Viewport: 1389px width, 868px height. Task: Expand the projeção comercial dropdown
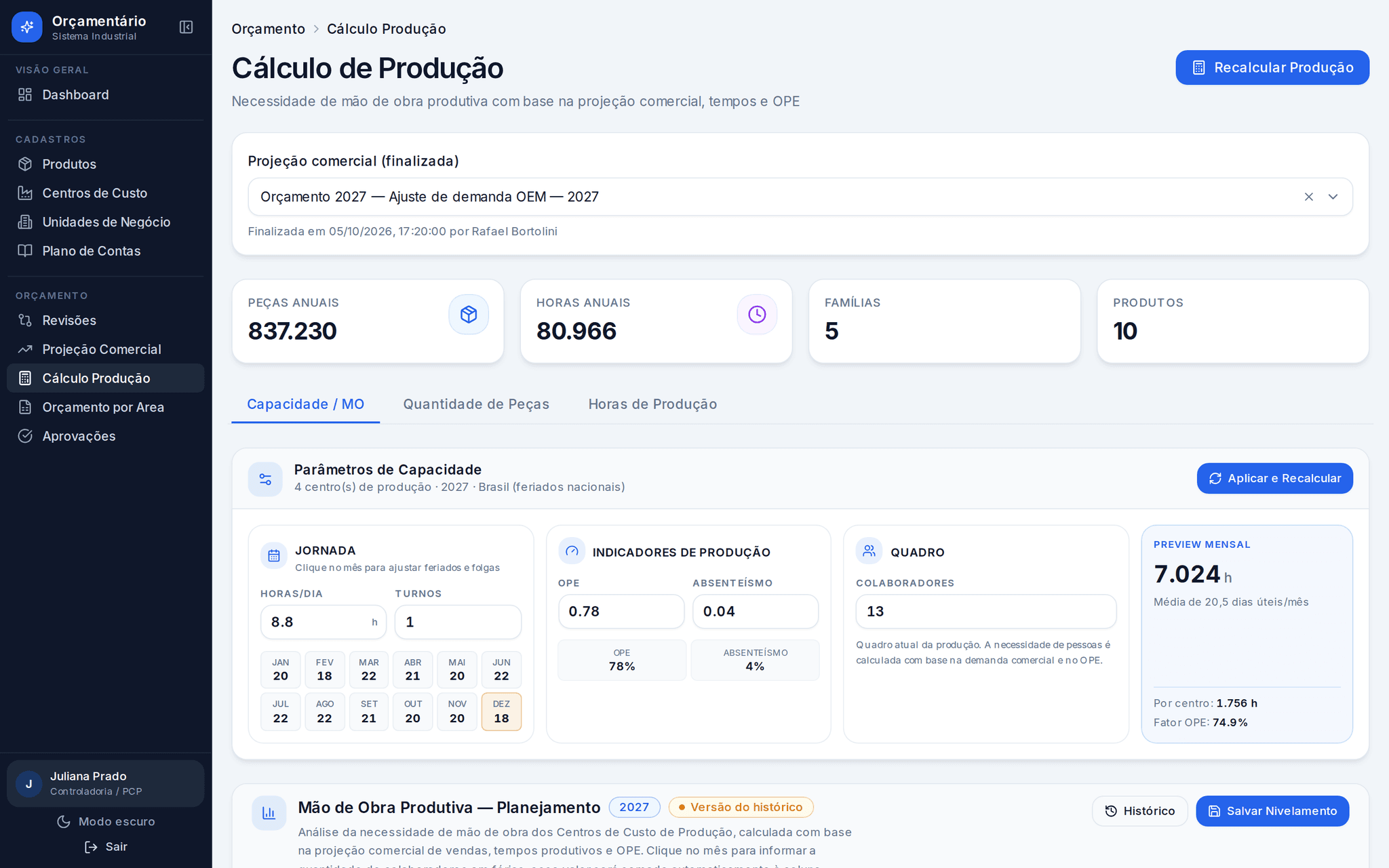tap(1333, 197)
